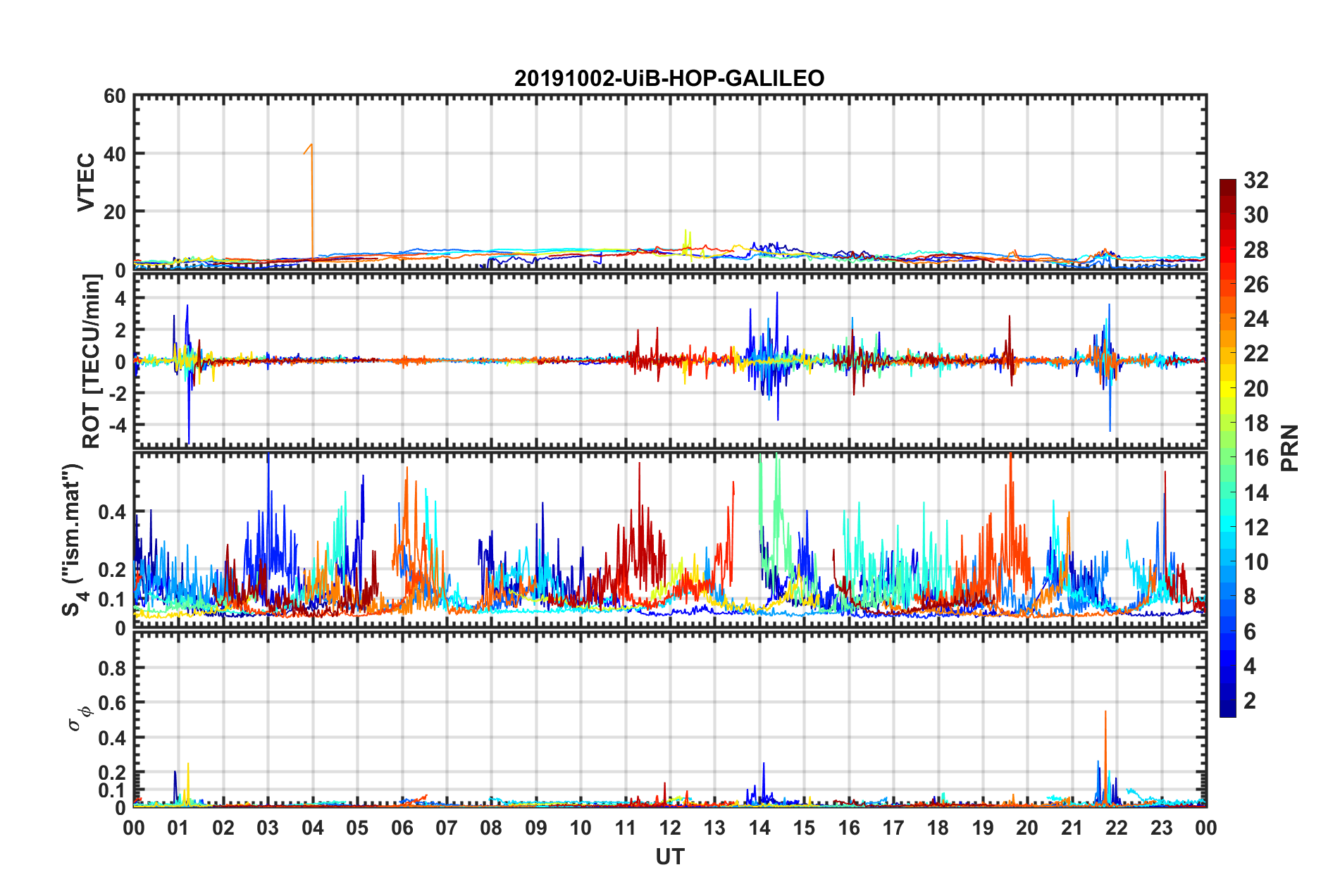Click x-axis tick label 18
The width and height of the screenshot is (1340, 896).
click(938, 828)
